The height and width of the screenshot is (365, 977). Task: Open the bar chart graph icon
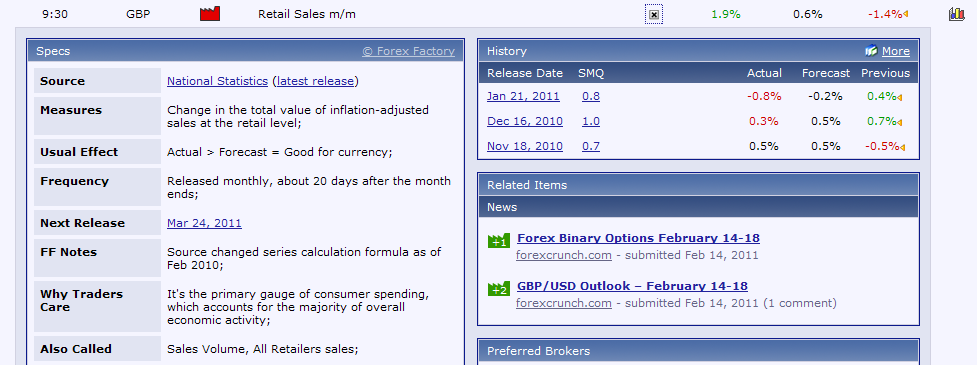pos(956,14)
